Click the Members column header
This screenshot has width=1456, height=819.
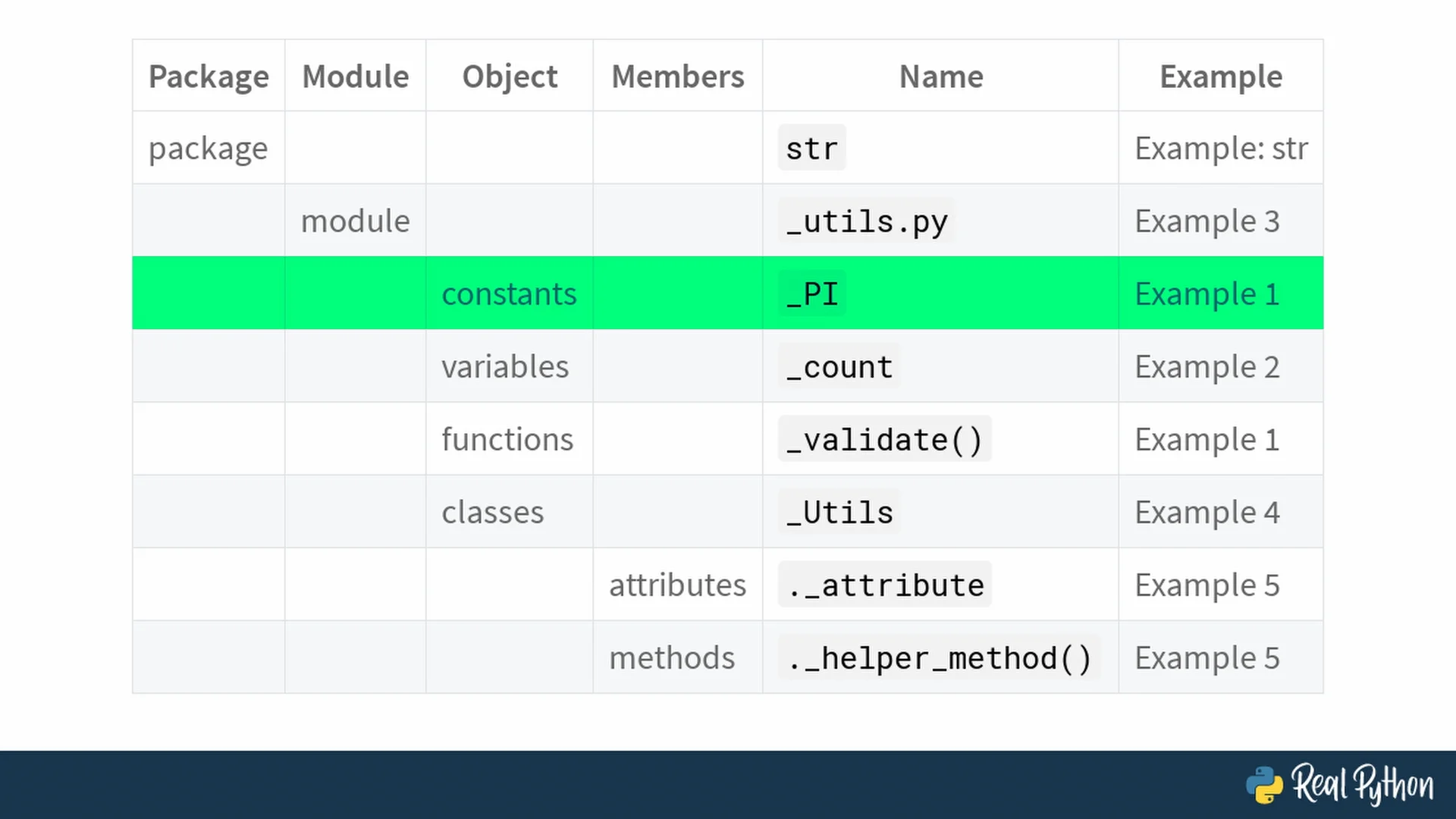tap(677, 77)
